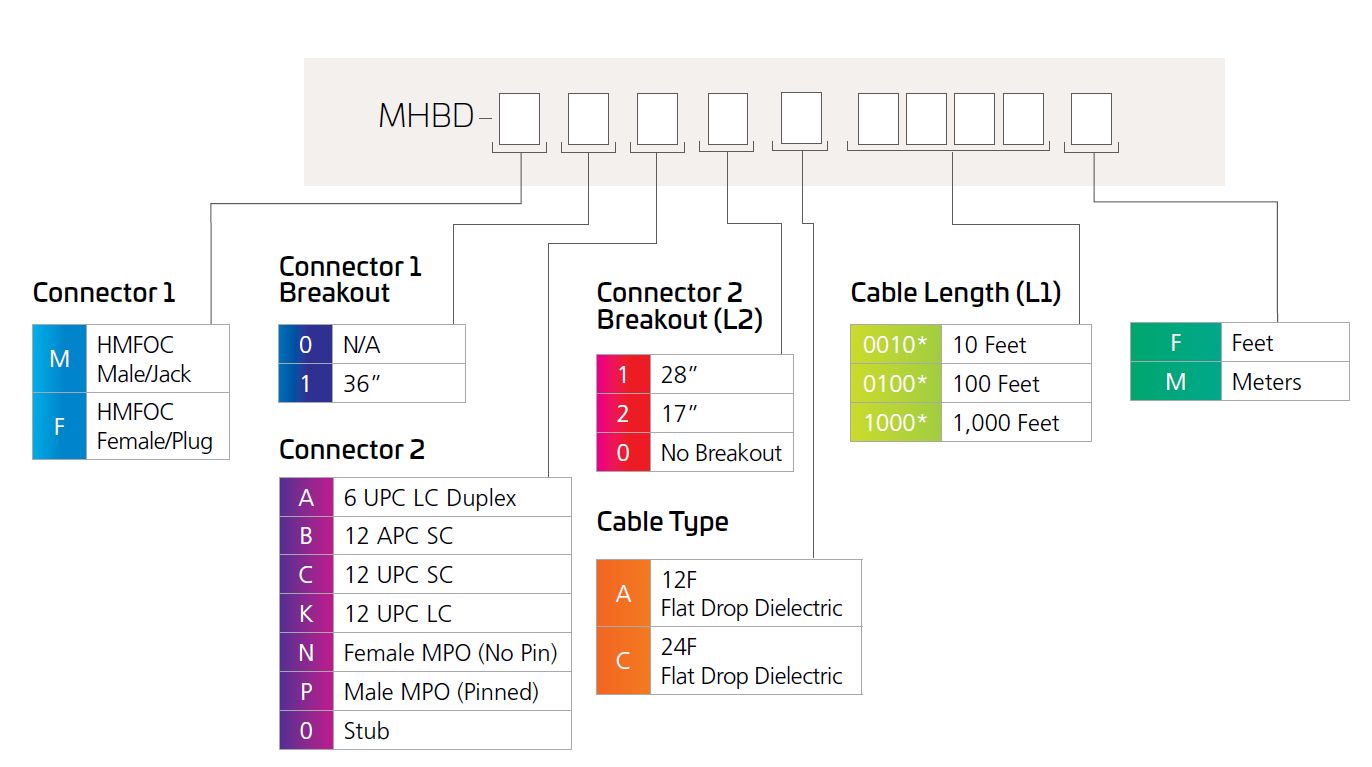Select the teal F Feet unit code
Viewport: 1372px width, 767px height.
coord(1176,343)
